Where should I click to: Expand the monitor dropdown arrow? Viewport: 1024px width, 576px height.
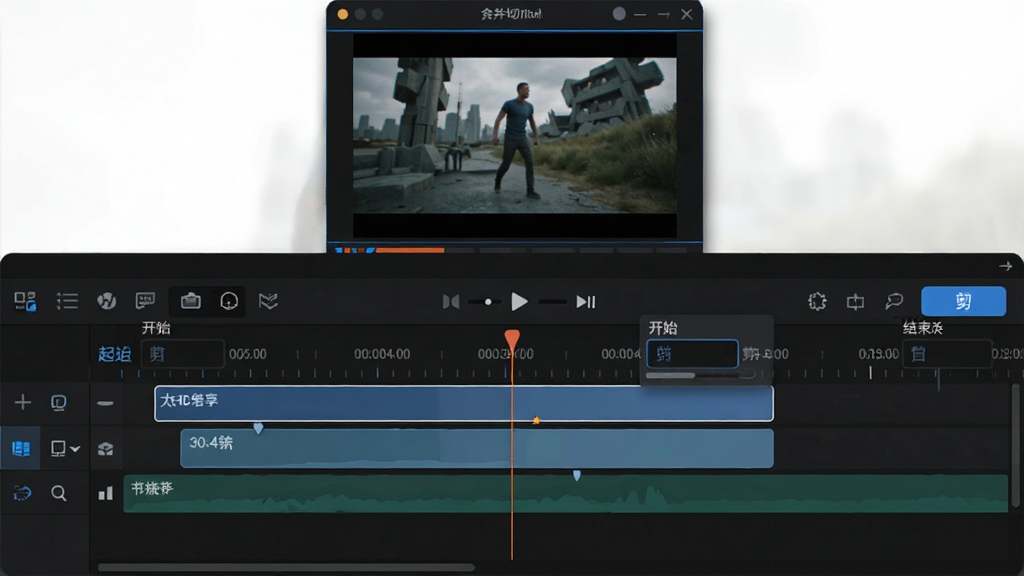click(x=75, y=449)
